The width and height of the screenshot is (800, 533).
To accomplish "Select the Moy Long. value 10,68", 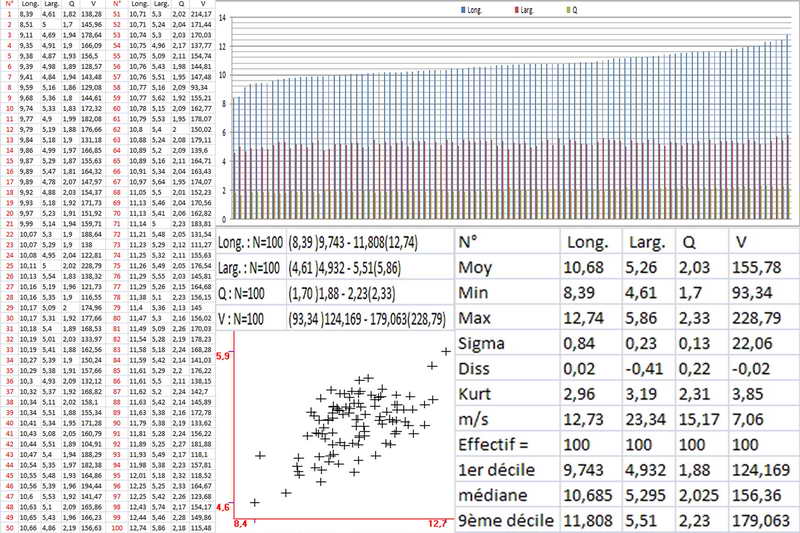I will pyautogui.click(x=583, y=268).
